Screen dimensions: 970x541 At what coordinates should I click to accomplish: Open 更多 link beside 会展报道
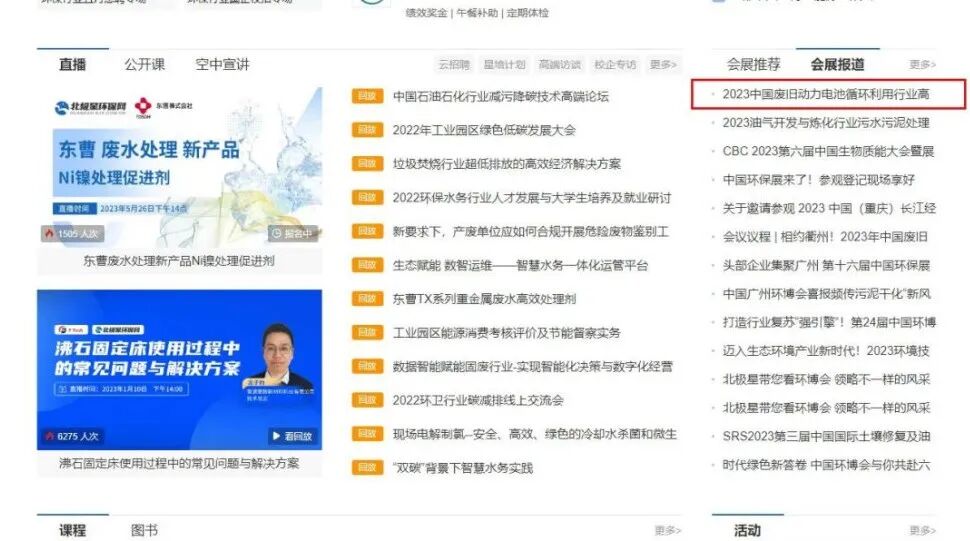click(x=922, y=64)
